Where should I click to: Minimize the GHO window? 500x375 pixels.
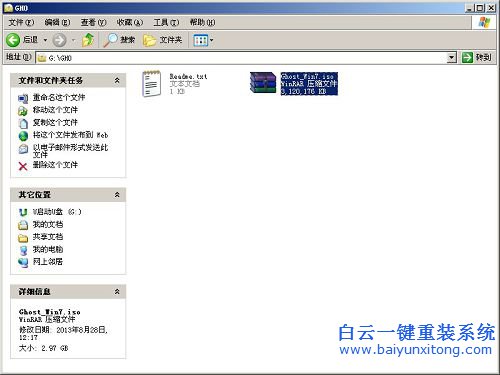[469, 8]
